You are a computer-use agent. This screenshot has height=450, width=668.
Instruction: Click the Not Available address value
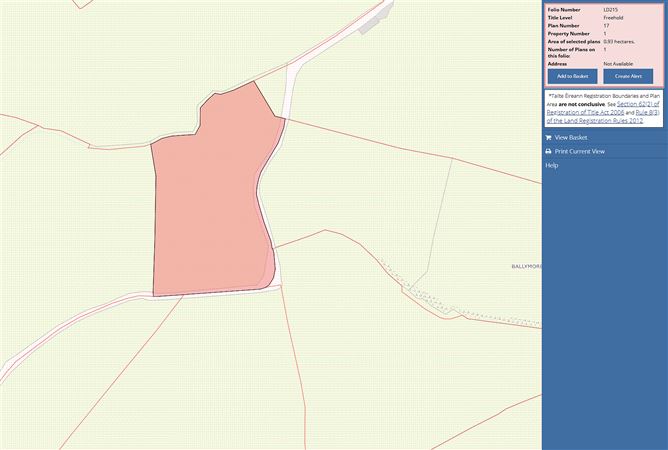tap(620, 64)
